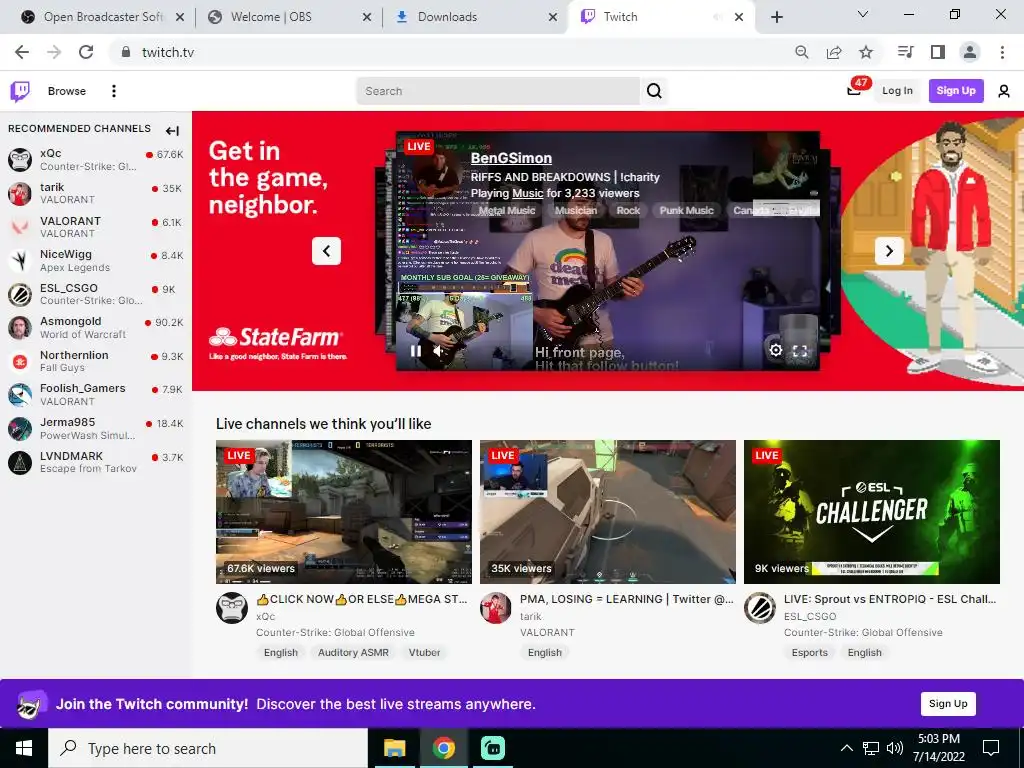Open PMA, LOSING = LEARNING stream title
The height and width of the screenshot is (768, 1024).
pos(627,599)
